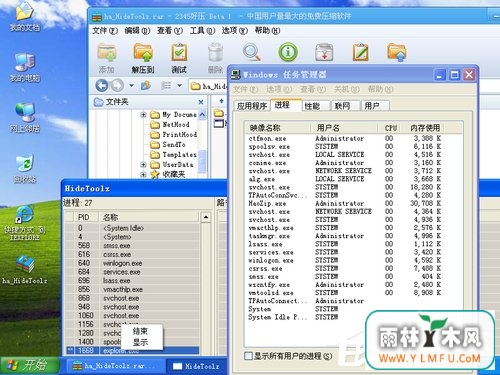This screenshot has height=375, width=500.
Task: Open the Tools (工具) menu in archive window
Action: (202, 31)
